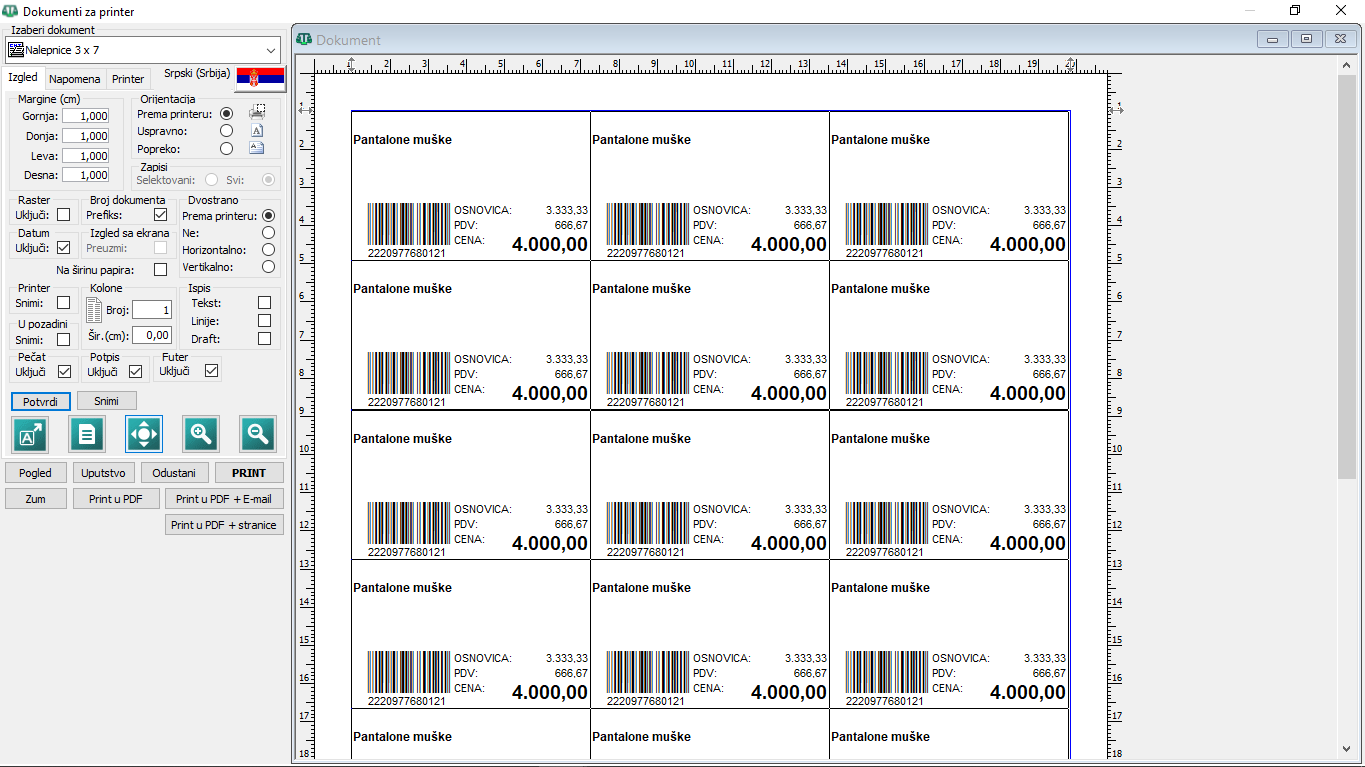Click the teal four-arrow move icon
Viewport: 1365px width, 767px height.
[144, 434]
